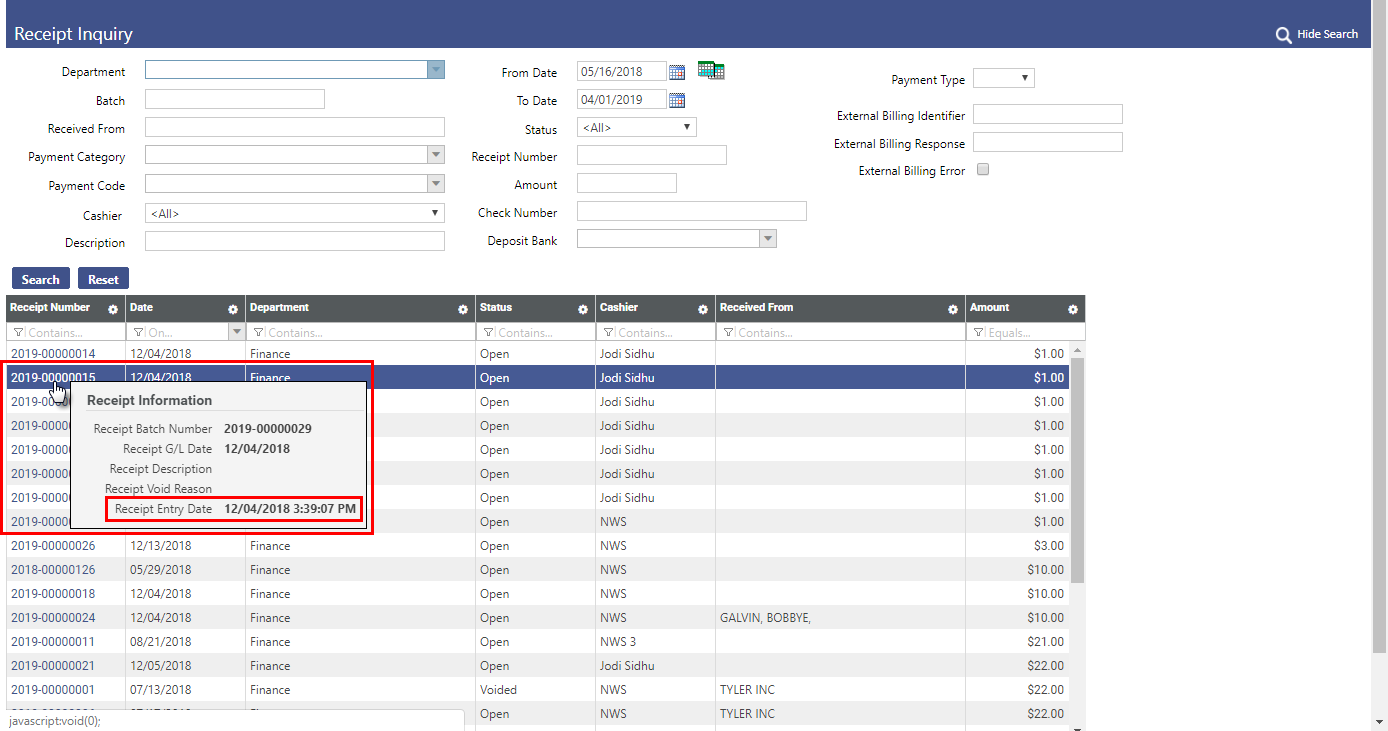Expand the Payment Code dropdown
The width and height of the screenshot is (1388, 731).
click(435, 183)
